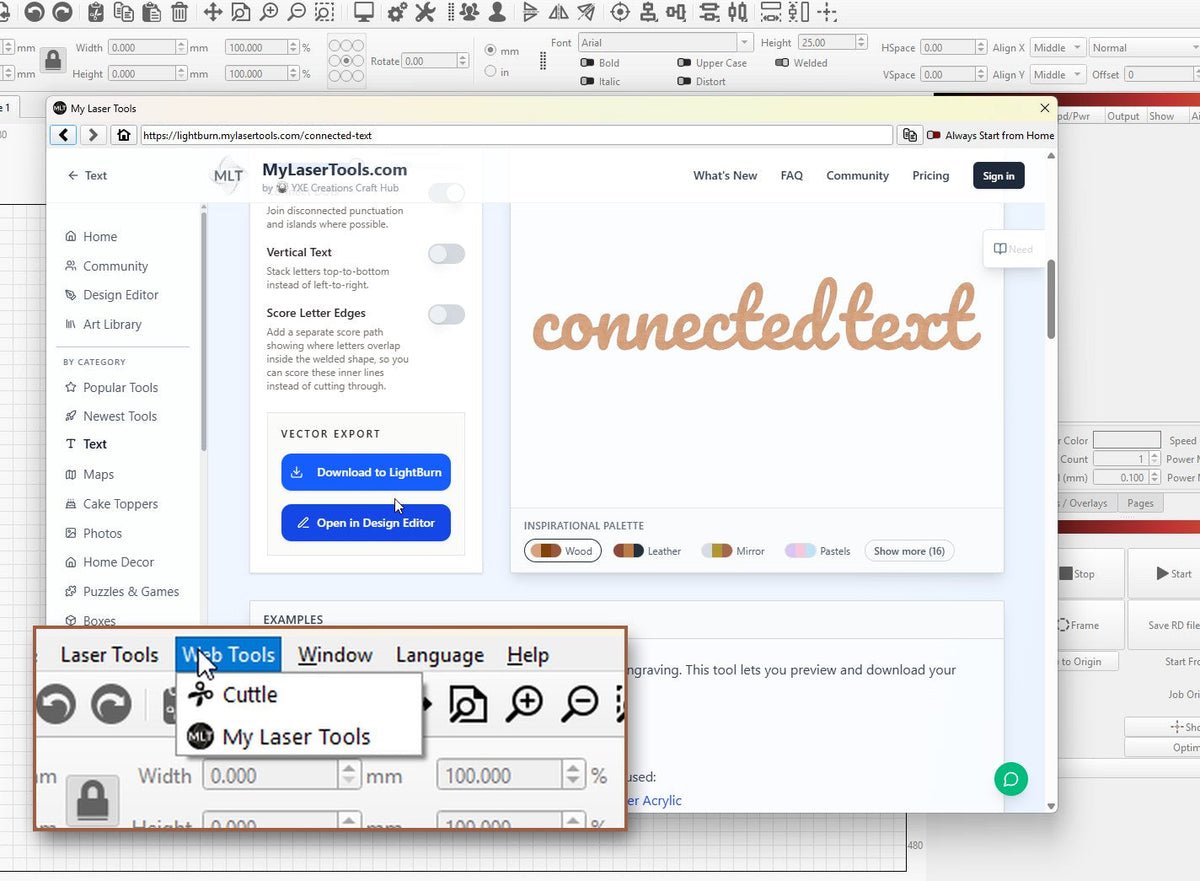Select the Pastels palette swatch

point(818,551)
